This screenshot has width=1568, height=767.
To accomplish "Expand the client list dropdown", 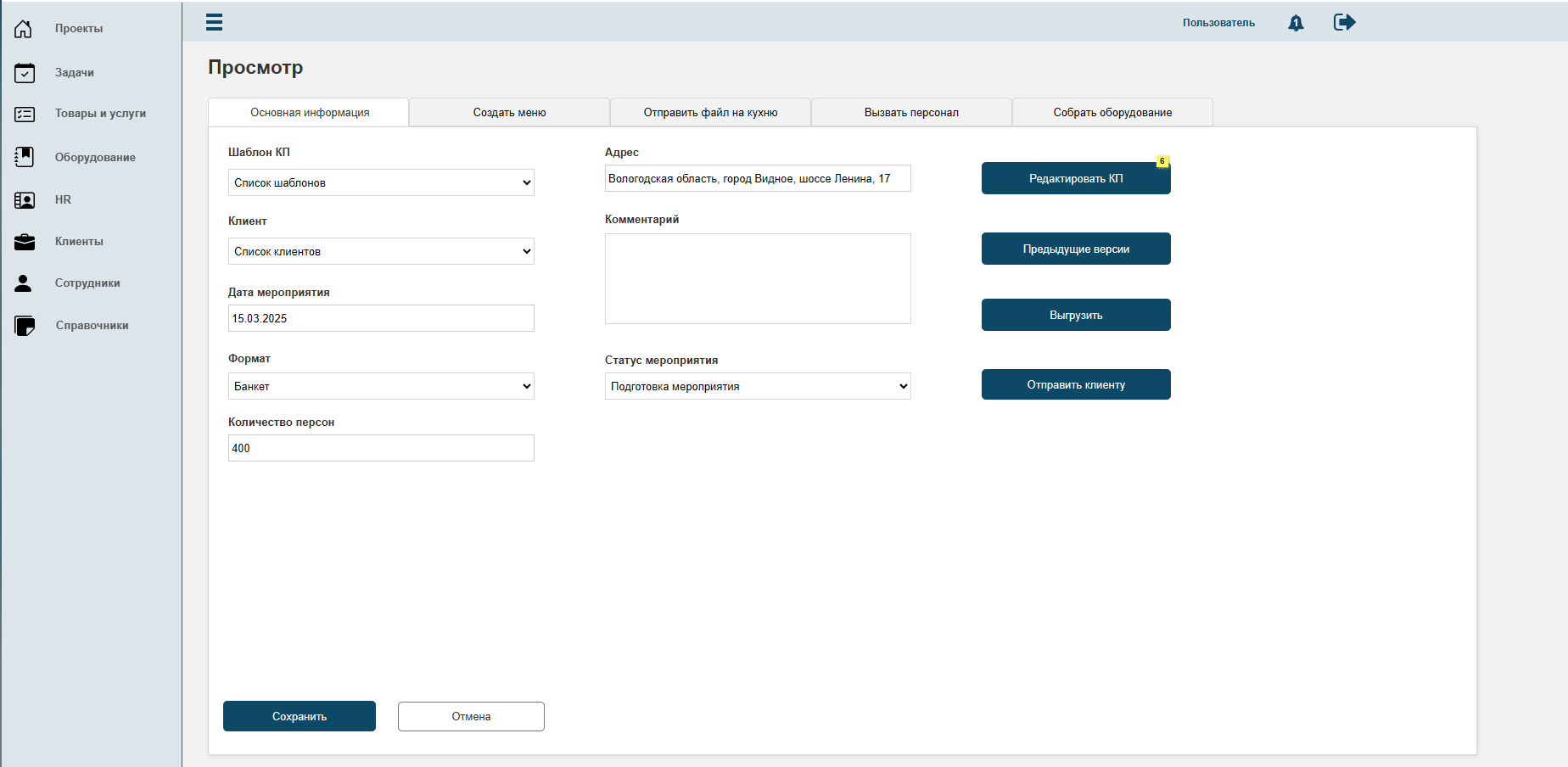I will point(381,251).
